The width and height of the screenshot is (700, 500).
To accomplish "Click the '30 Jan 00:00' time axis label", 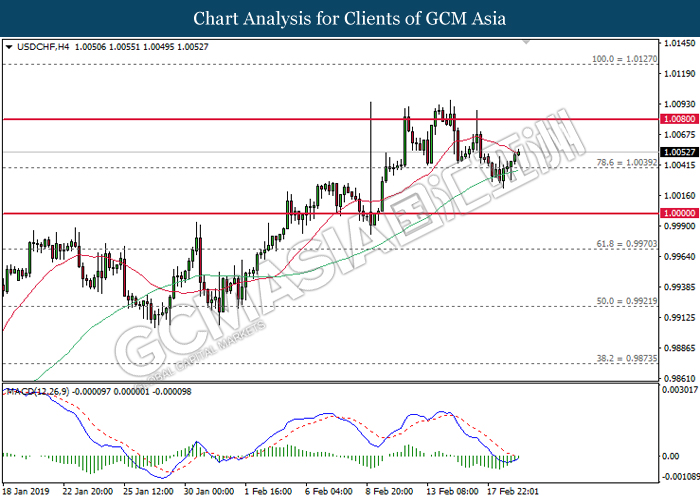I will point(209,492).
